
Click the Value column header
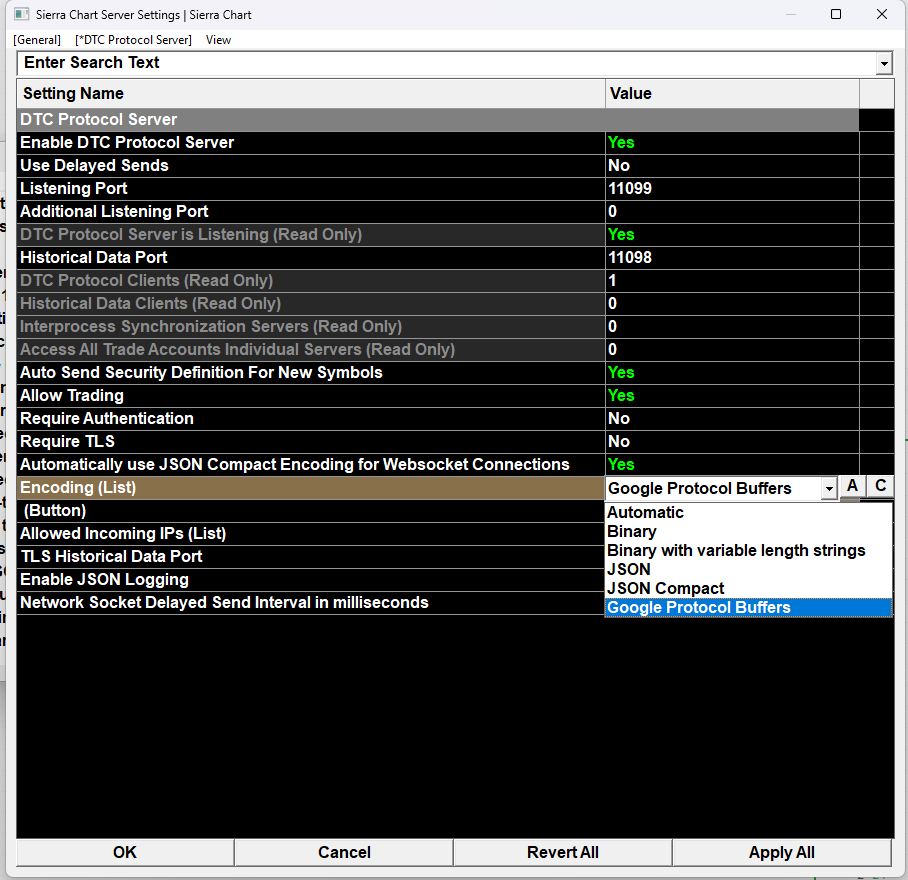click(x=732, y=94)
